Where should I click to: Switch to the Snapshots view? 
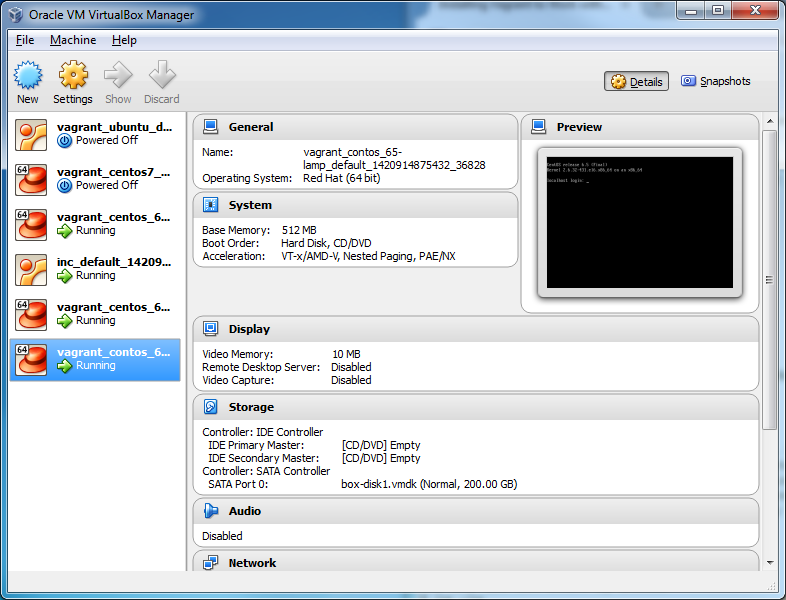point(715,82)
